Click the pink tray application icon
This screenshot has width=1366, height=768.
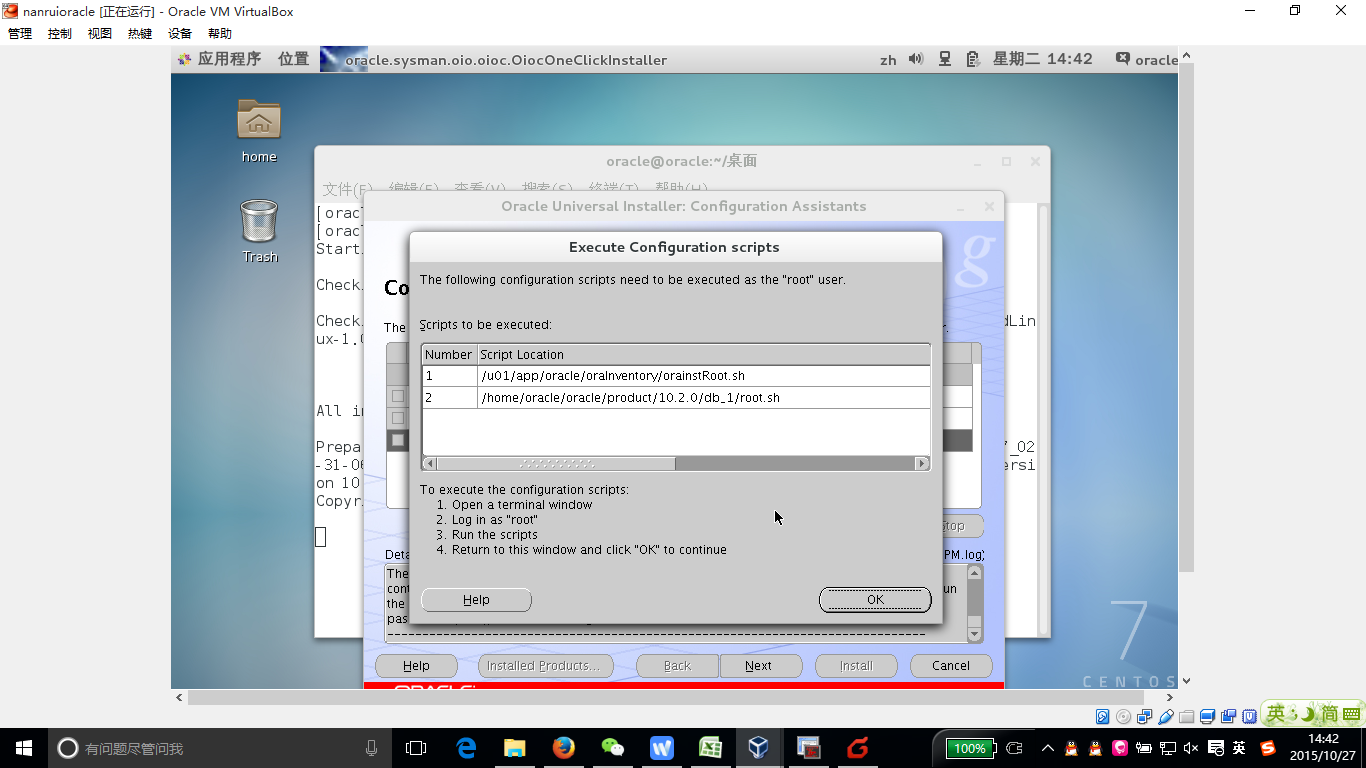(x=1120, y=748)
